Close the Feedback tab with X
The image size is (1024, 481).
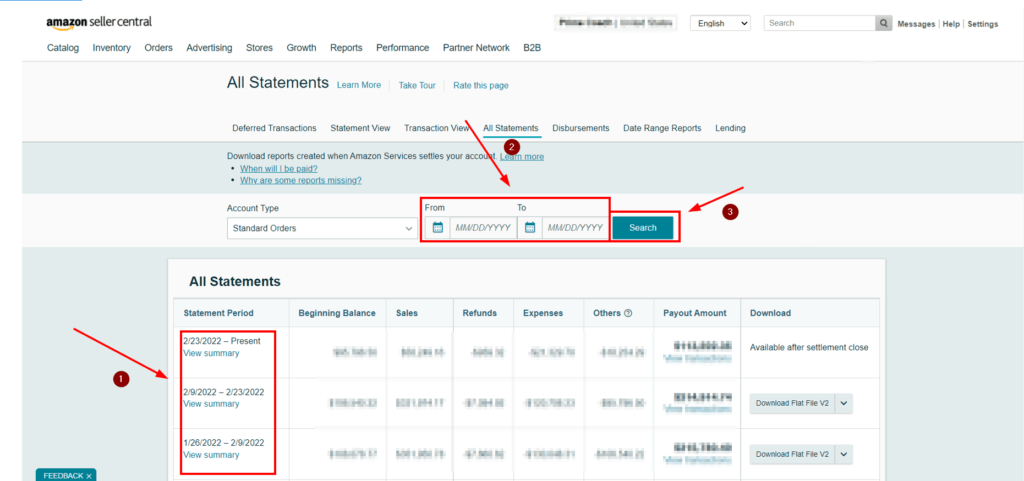click(x=89, y=476)
